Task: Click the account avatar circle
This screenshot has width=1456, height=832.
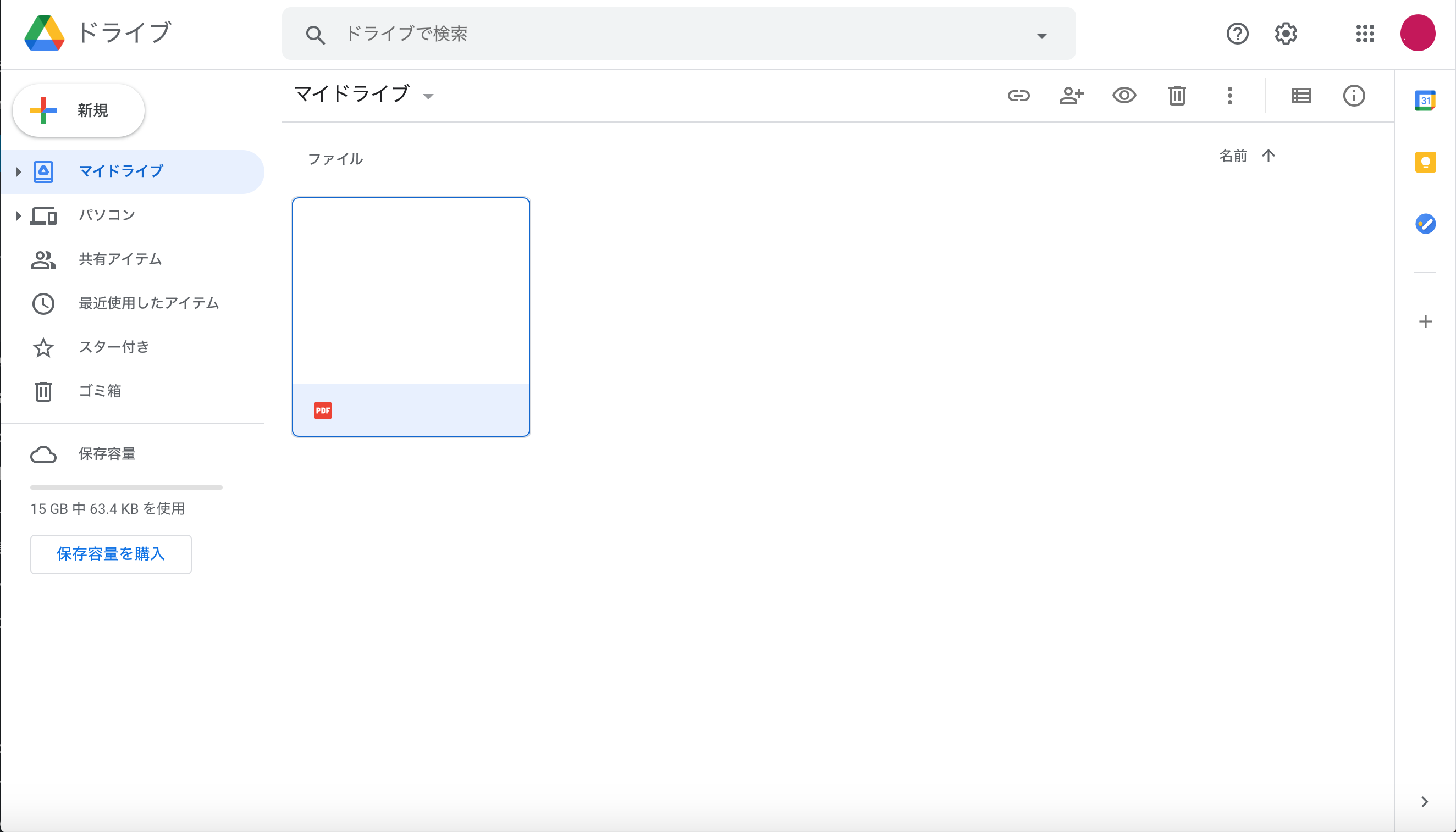Action: pyautogui.click(x=1417, y=33)
